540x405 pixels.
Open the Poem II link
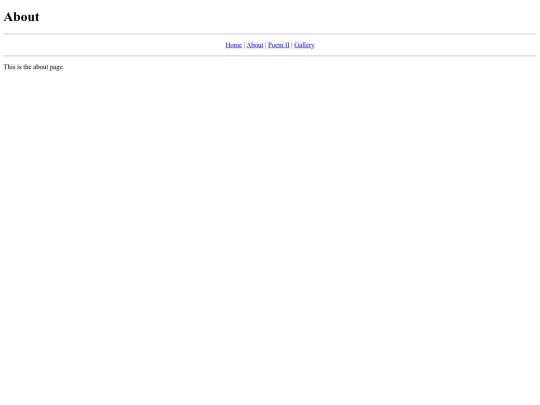[x=279, y=45]
